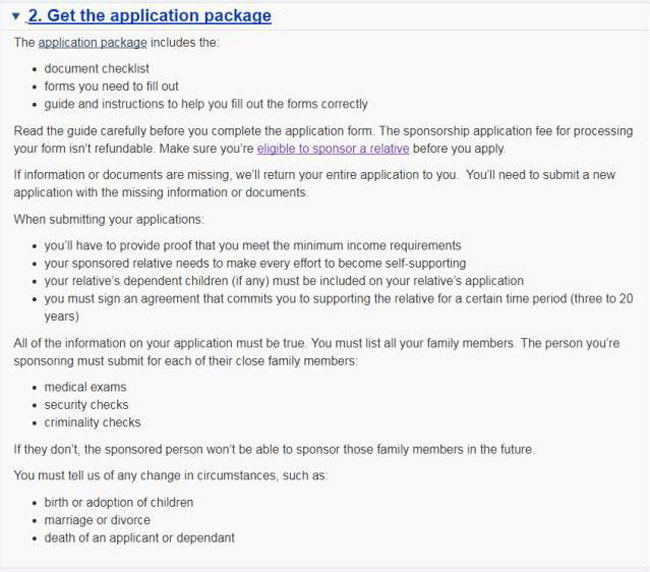The width and height of the screenshot is (650, 572).
Task: Open the '2. Get the application package' heading link
Action: 150,16
